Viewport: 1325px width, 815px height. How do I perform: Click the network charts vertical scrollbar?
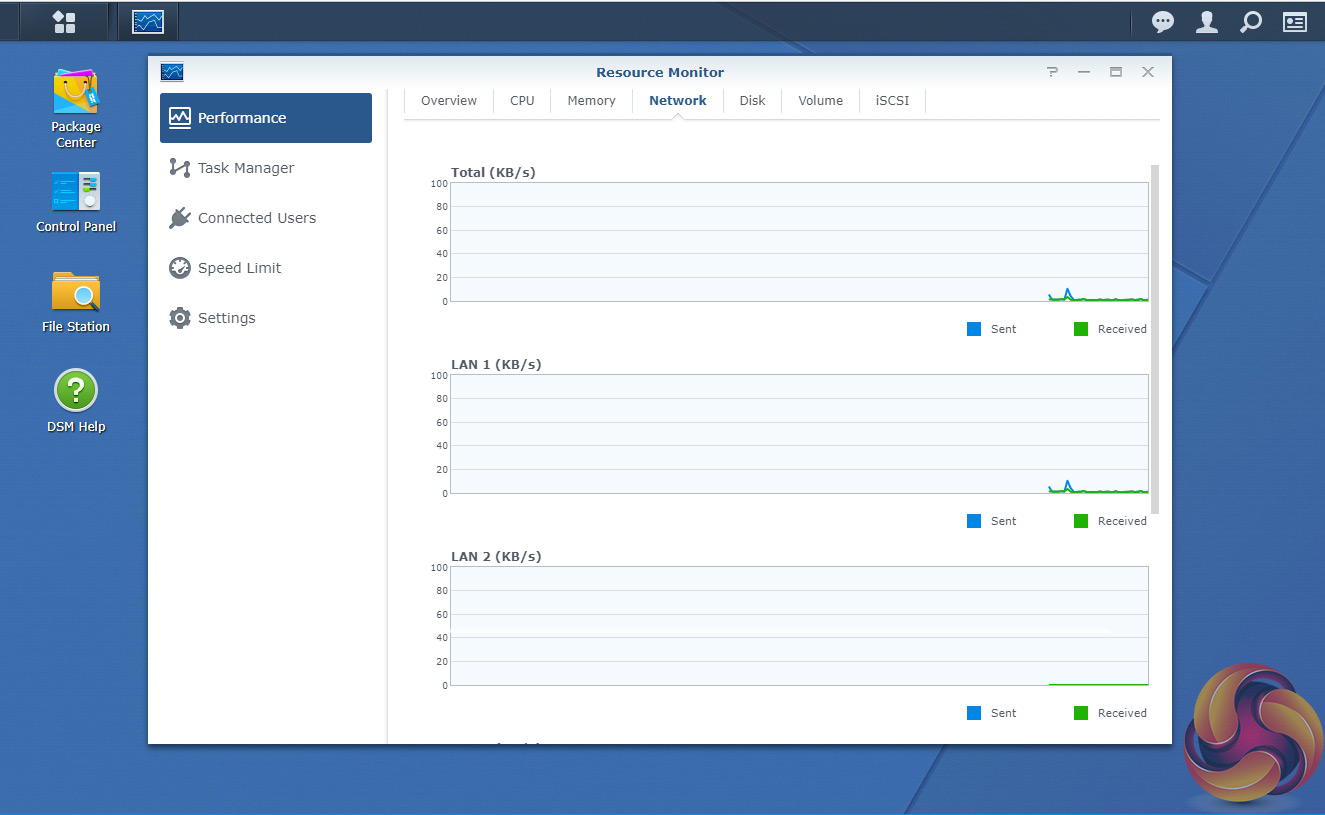click(1155, 340)
